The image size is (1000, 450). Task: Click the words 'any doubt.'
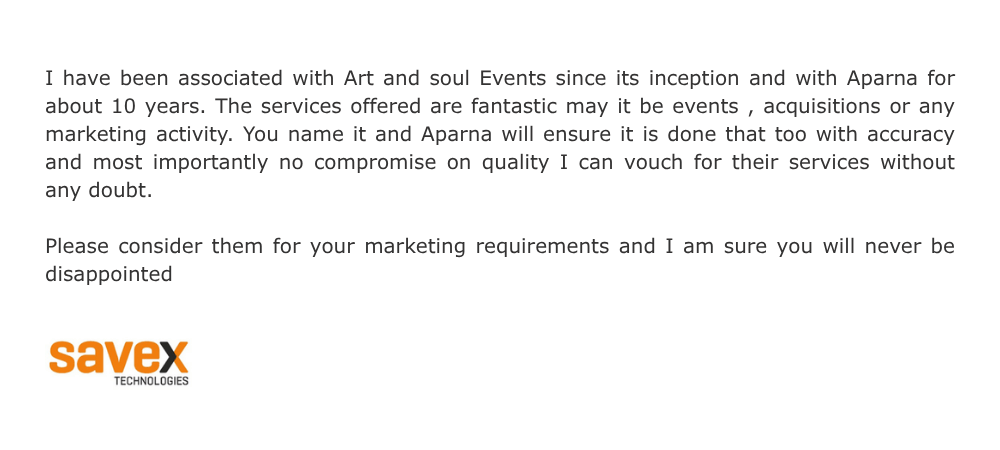pos(99,191)
